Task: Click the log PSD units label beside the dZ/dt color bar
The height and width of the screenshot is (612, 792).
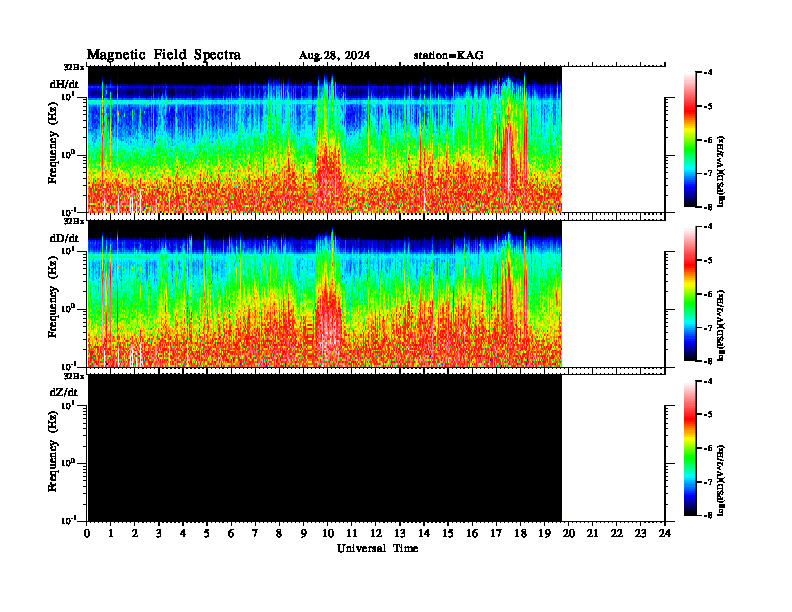Action: [721, 480]
